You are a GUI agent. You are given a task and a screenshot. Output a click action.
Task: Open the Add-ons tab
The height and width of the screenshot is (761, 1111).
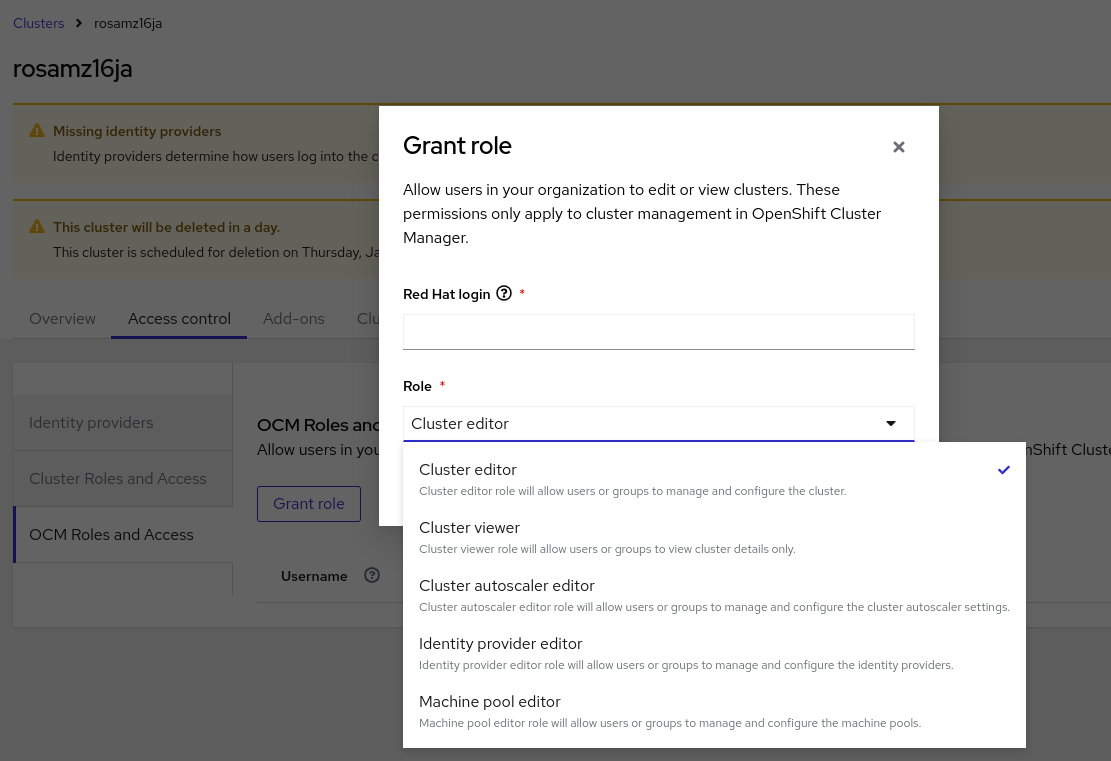pyautogui.click(x=293, y=319)
